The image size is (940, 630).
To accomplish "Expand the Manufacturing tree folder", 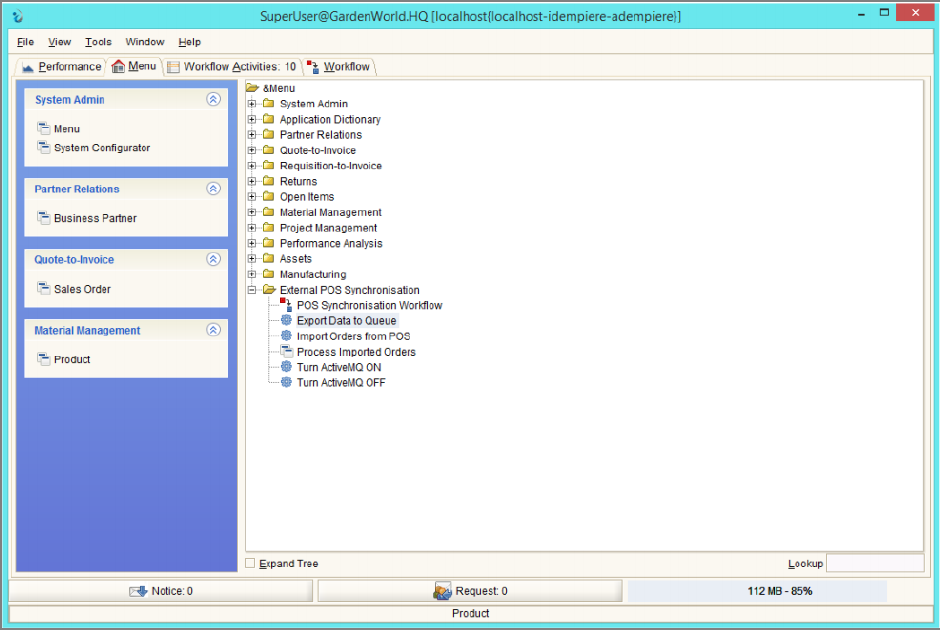I will click(x=252, y=274).
